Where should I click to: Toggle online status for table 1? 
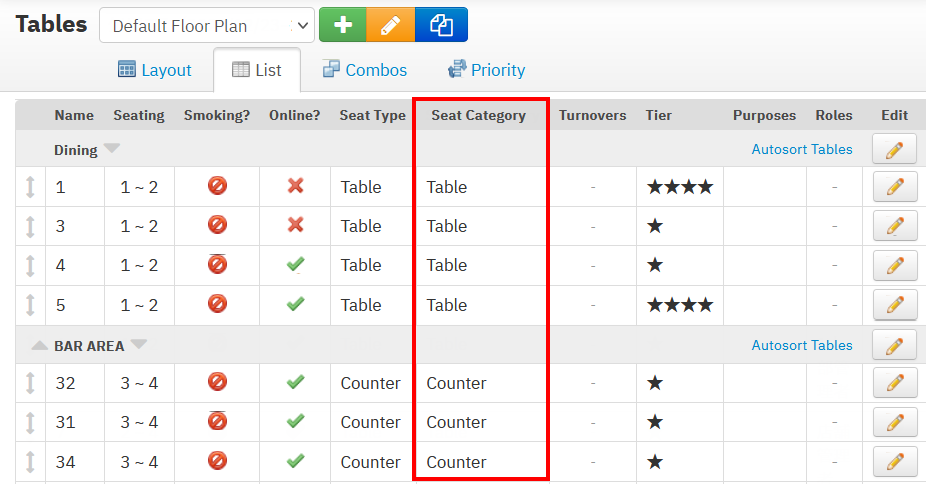click(x=295, y=186)
